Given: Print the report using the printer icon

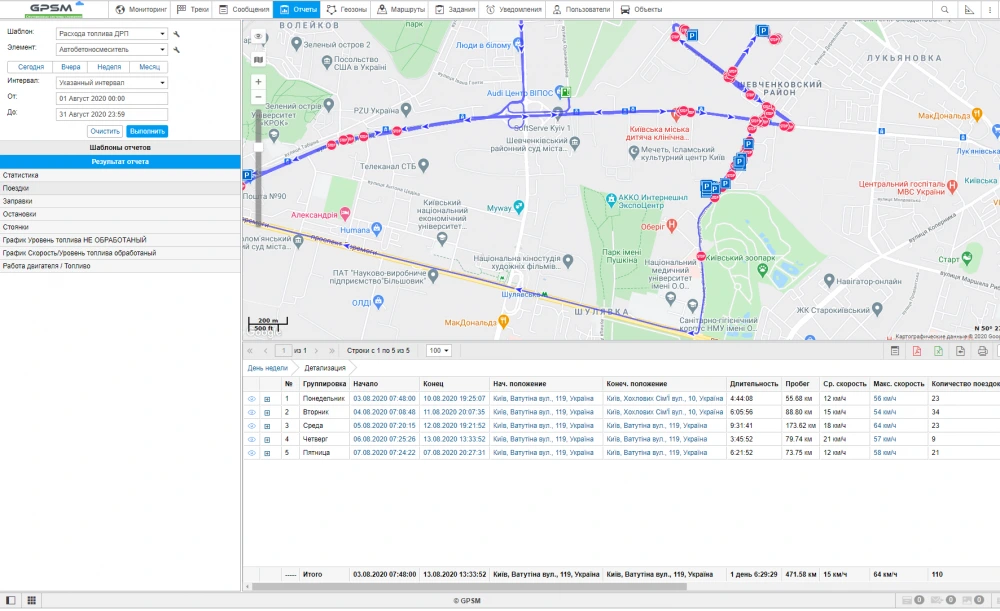Looking at the screenshot, I should 981,351.
